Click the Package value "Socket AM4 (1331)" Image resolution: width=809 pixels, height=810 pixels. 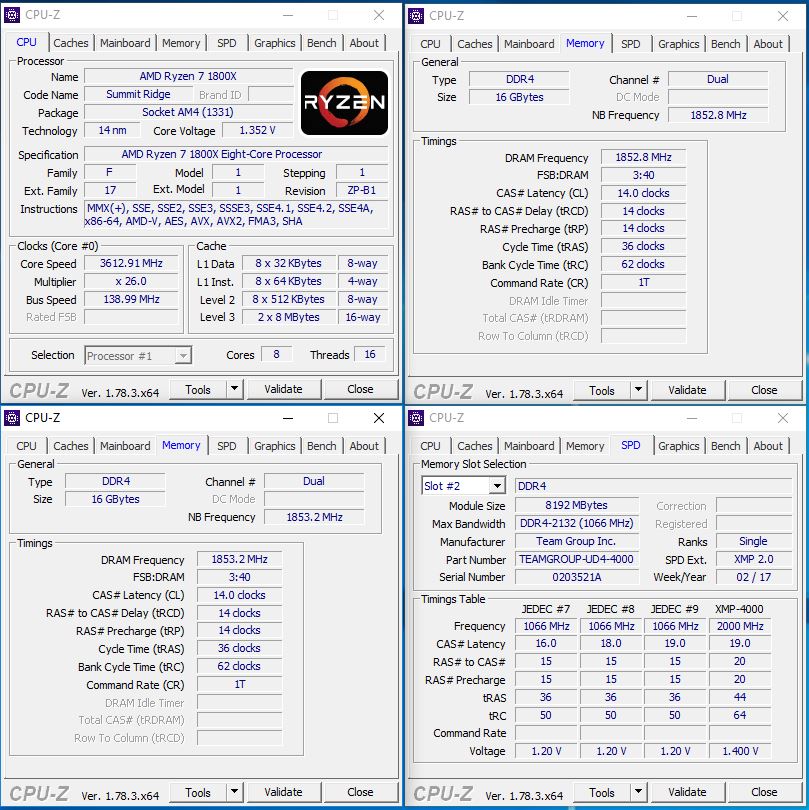point(188,112)
